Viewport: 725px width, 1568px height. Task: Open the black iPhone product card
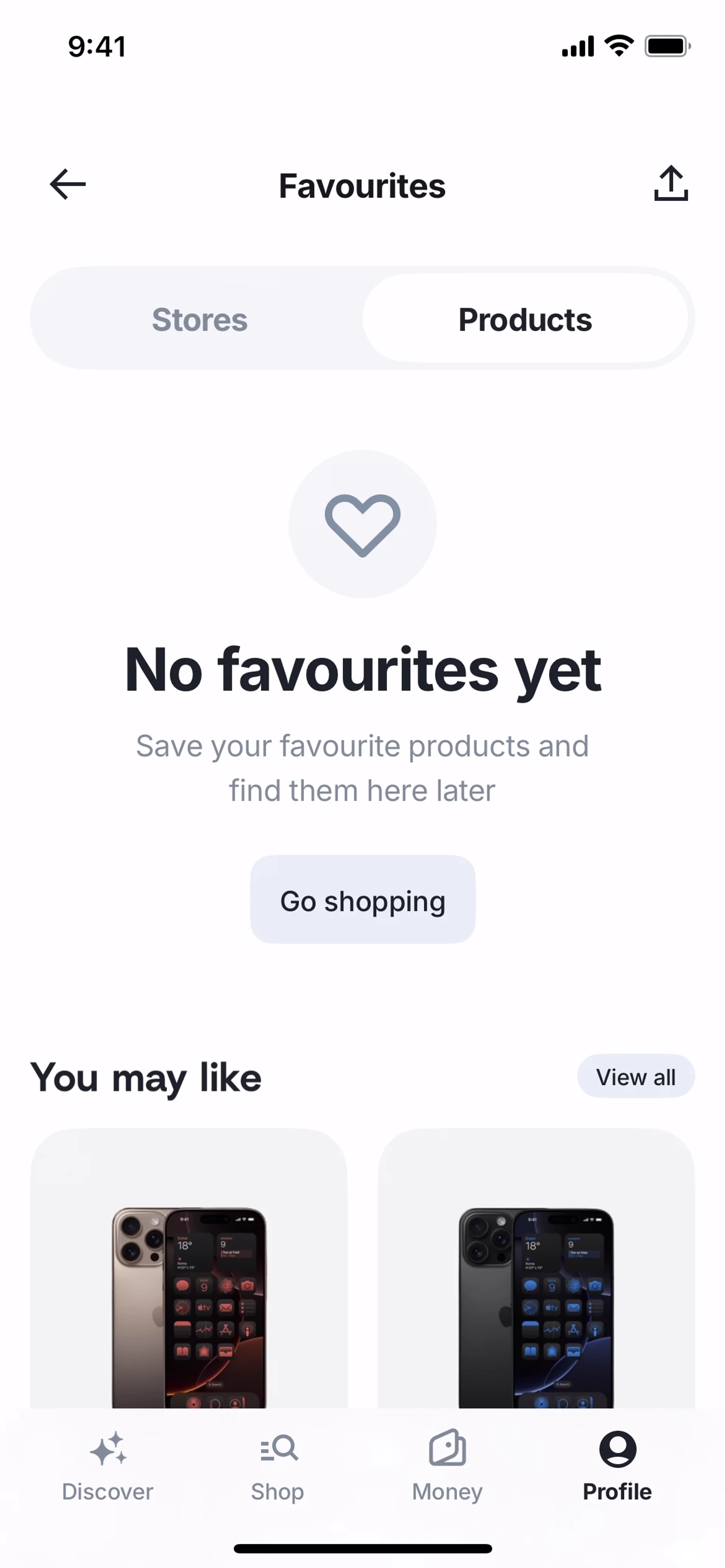click(x=536, y=1268)
